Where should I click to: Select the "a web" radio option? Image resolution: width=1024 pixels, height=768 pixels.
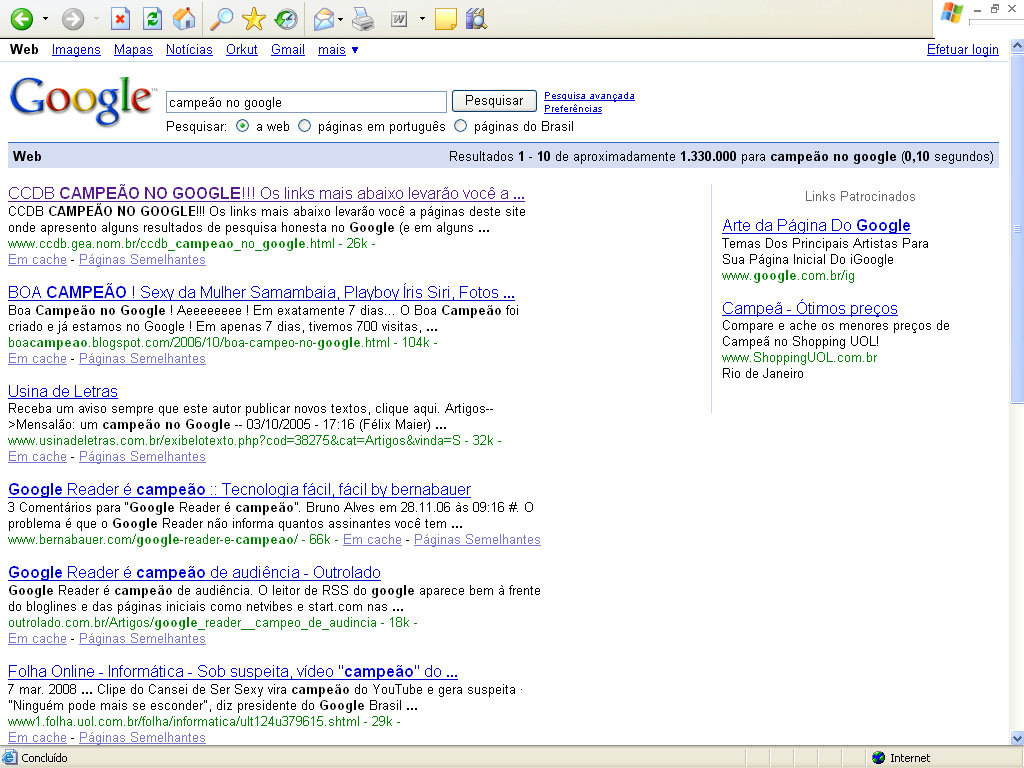click(x=243, y=127)
